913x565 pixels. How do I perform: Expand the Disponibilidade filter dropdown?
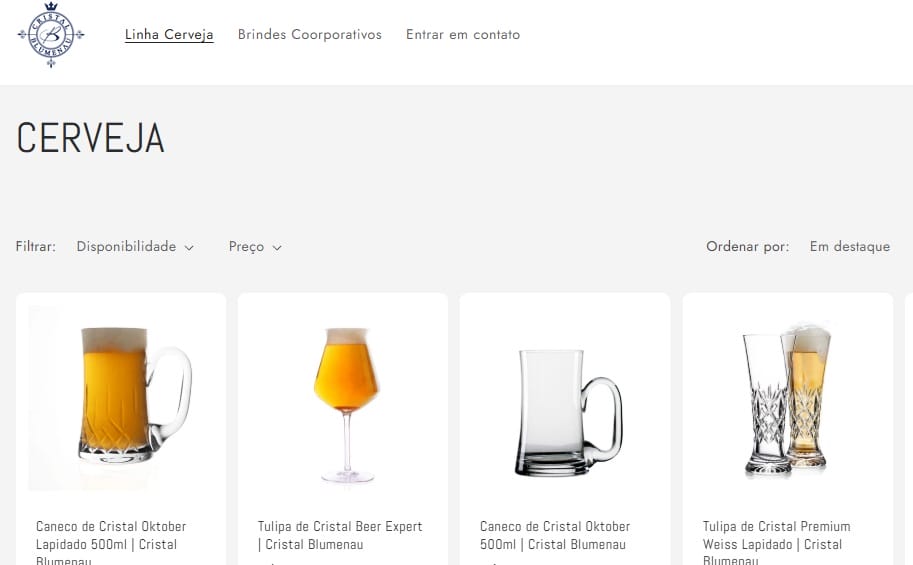pyautogui.click(x=134, y=247)
